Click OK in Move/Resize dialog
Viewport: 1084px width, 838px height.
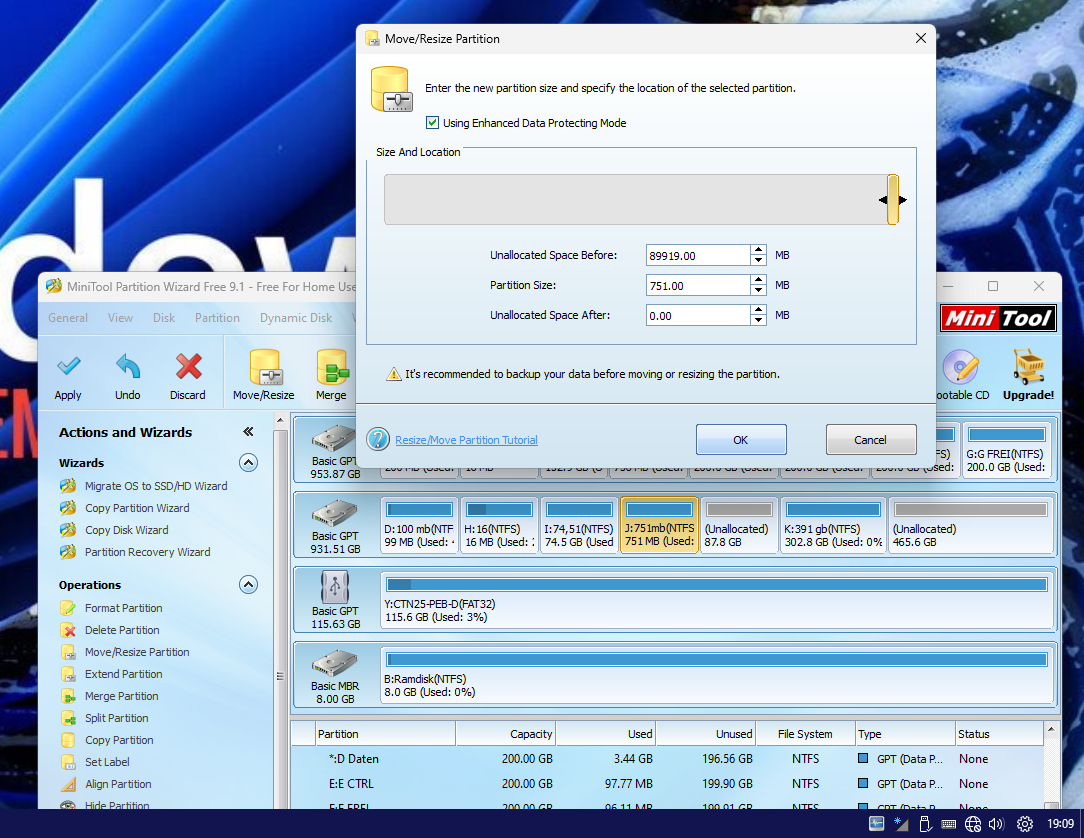(x=741, y=440)
